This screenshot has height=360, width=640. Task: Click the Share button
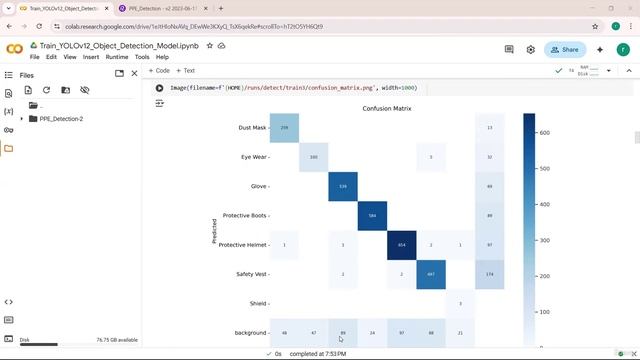(x=565, y=49)
